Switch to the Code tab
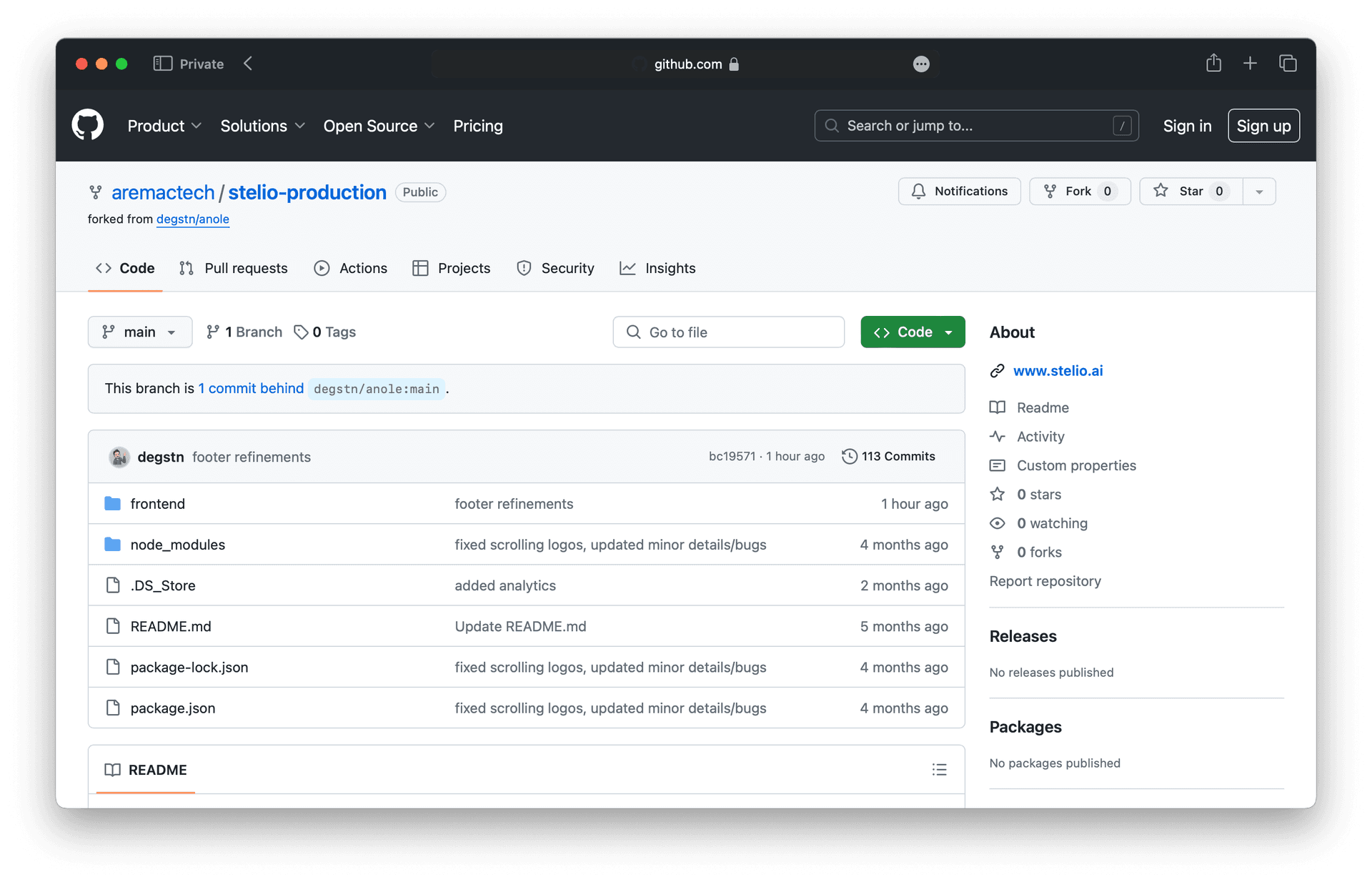This screenshot has width=1372, height=882. coord(125,268)
